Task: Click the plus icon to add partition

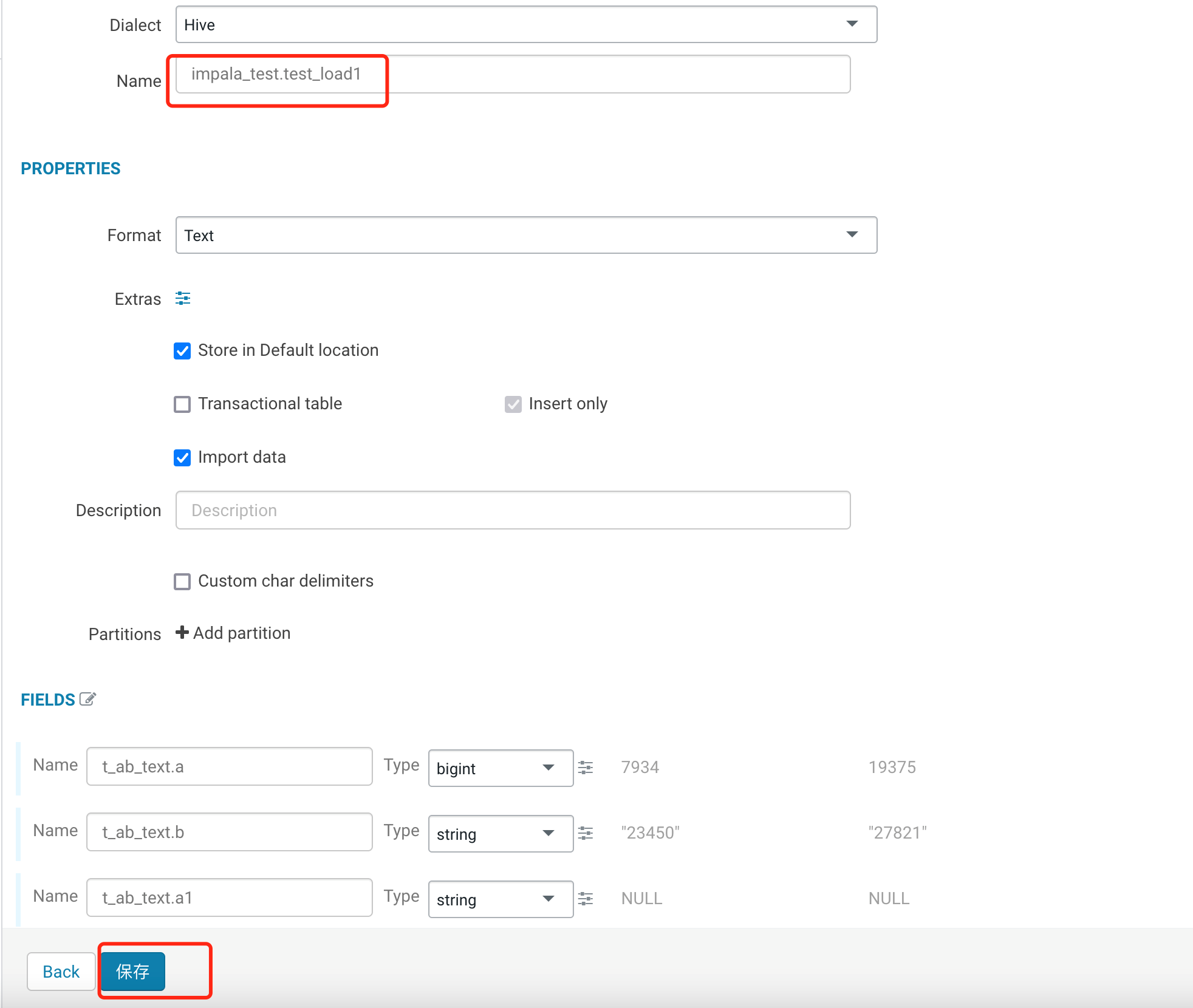Action: coord(181,632)
